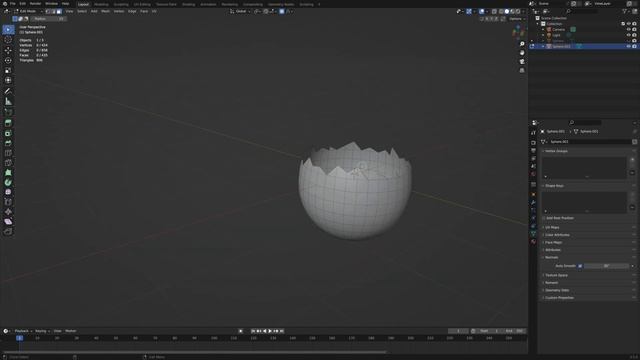
Task: Open the timeline Marker menu
Action: [x=71, y=331]
